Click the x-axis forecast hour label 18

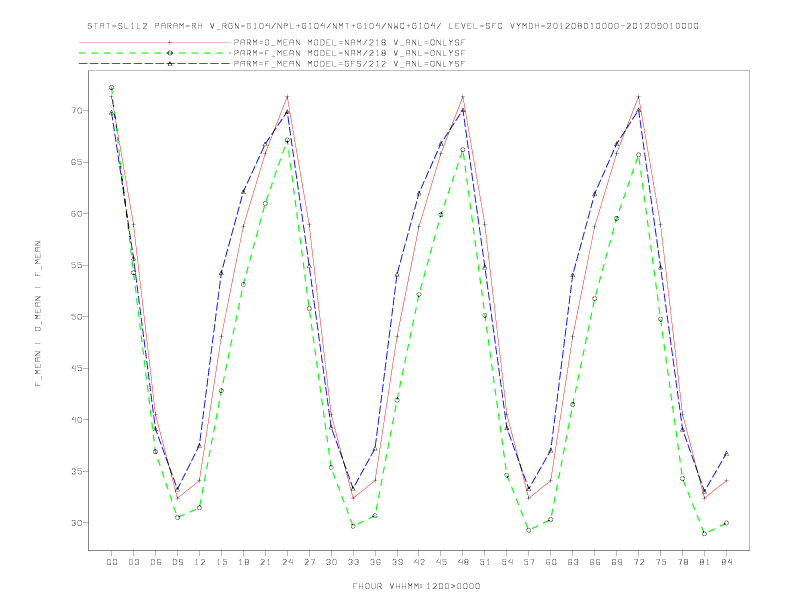pos(243,562)
